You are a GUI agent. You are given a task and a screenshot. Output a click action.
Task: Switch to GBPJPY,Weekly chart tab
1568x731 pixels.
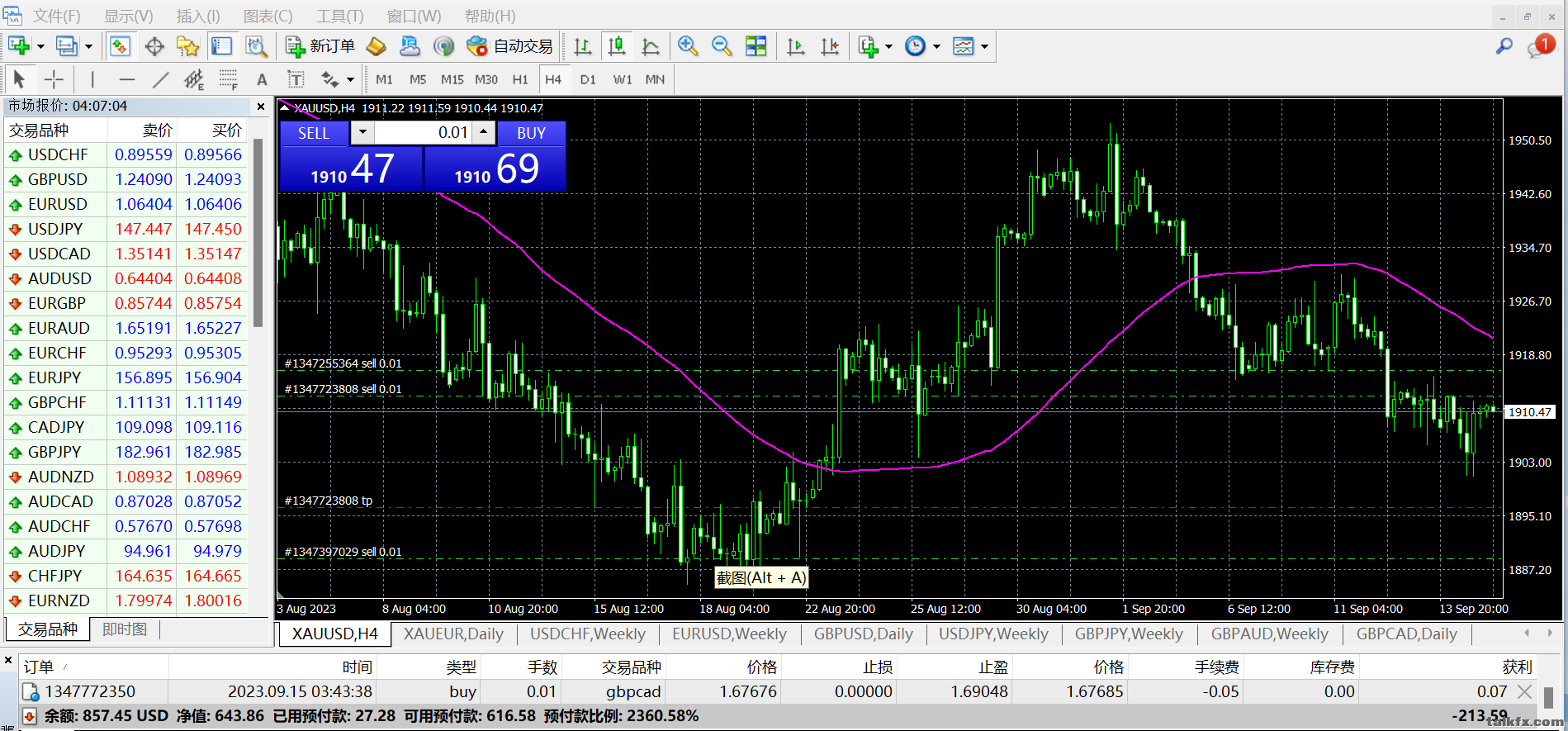click(1129, 634)
